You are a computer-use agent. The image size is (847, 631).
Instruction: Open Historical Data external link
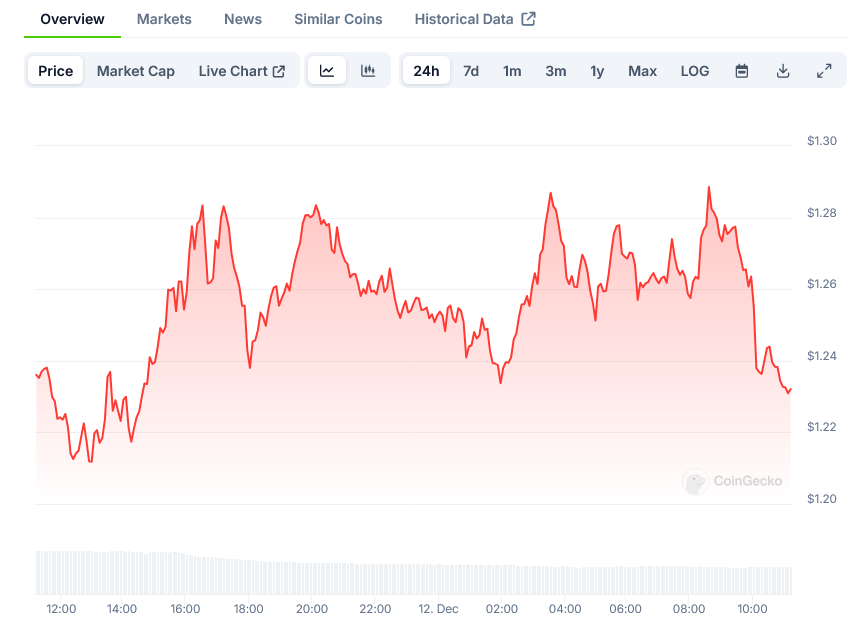coord(475,19)
